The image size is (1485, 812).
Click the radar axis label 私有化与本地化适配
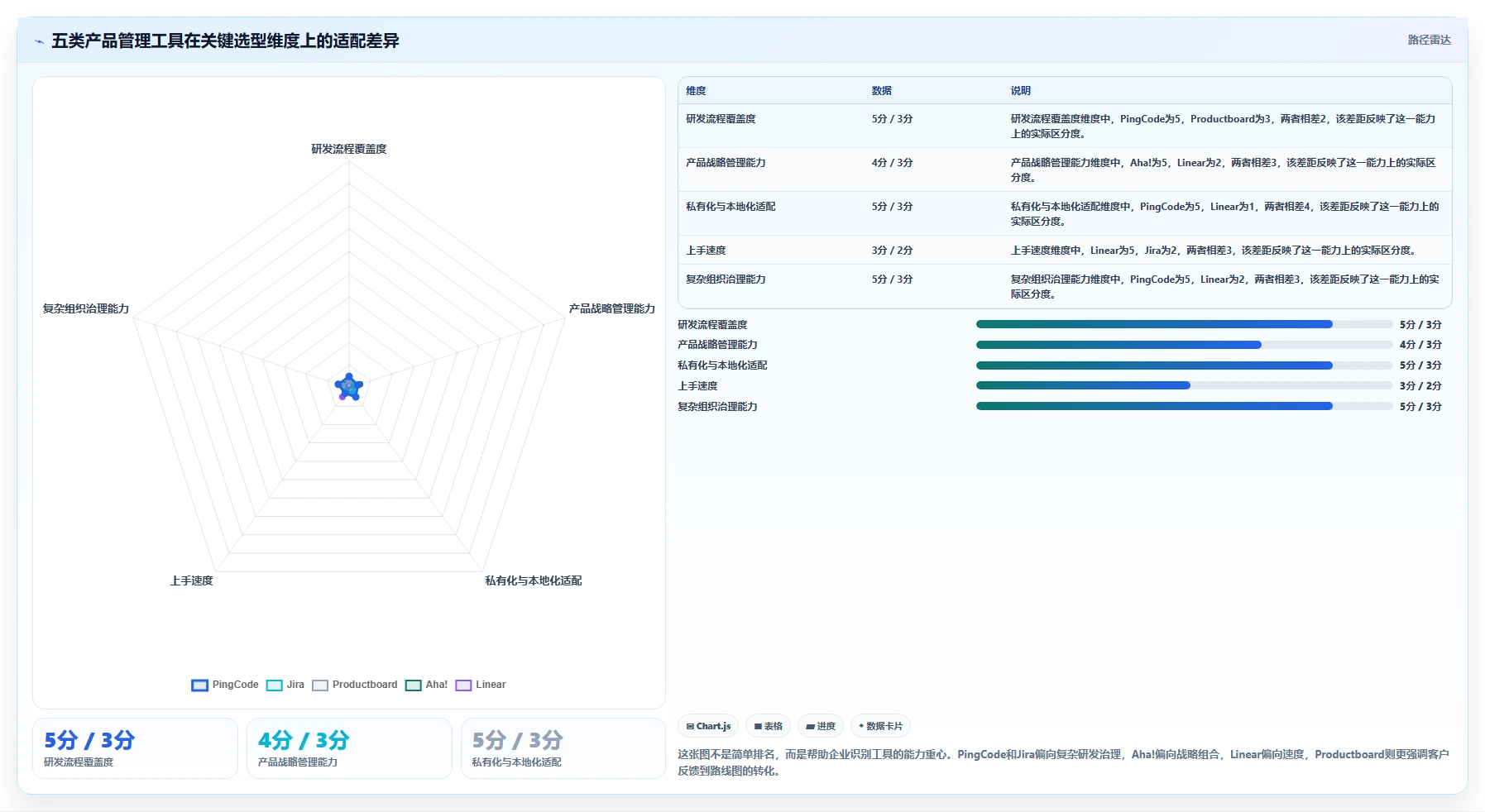[534, 580]
